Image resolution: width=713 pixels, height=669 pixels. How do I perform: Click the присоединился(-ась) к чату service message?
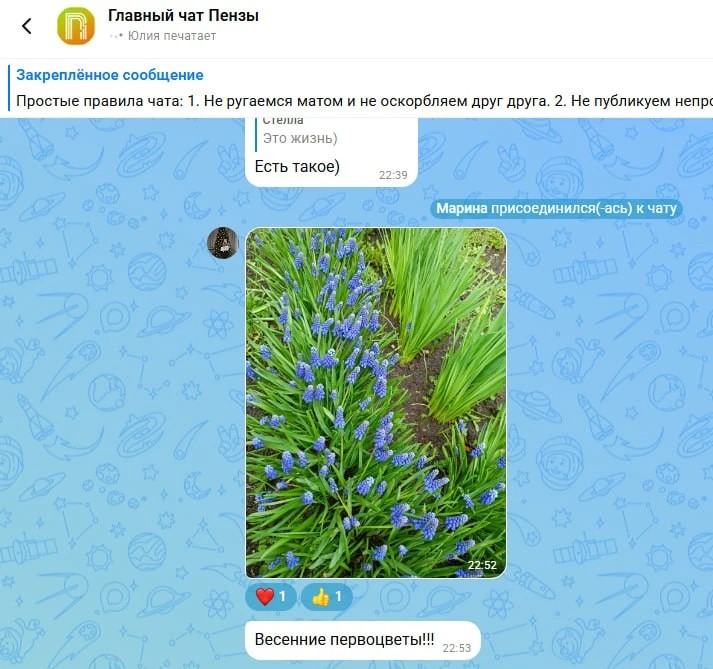pyautogui.click(x=584, y=208)
